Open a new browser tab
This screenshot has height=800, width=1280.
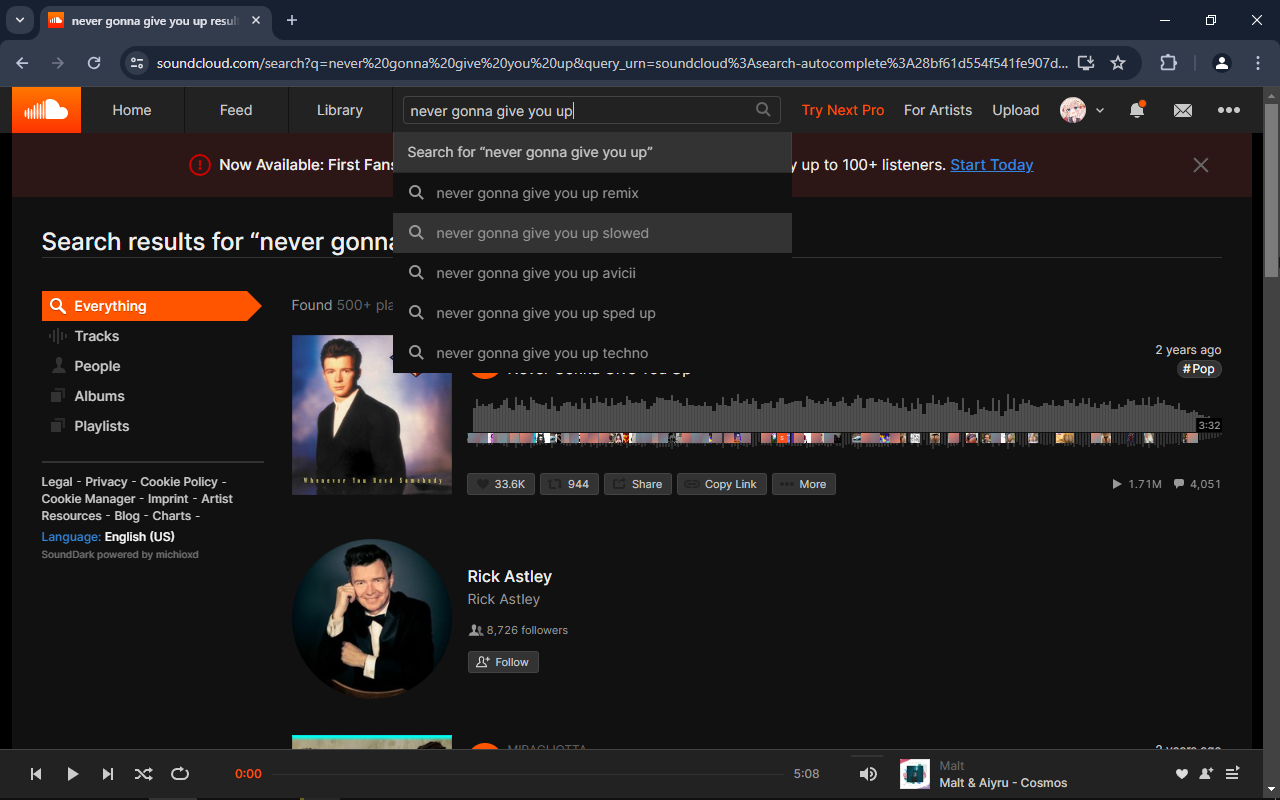point(292,20)
